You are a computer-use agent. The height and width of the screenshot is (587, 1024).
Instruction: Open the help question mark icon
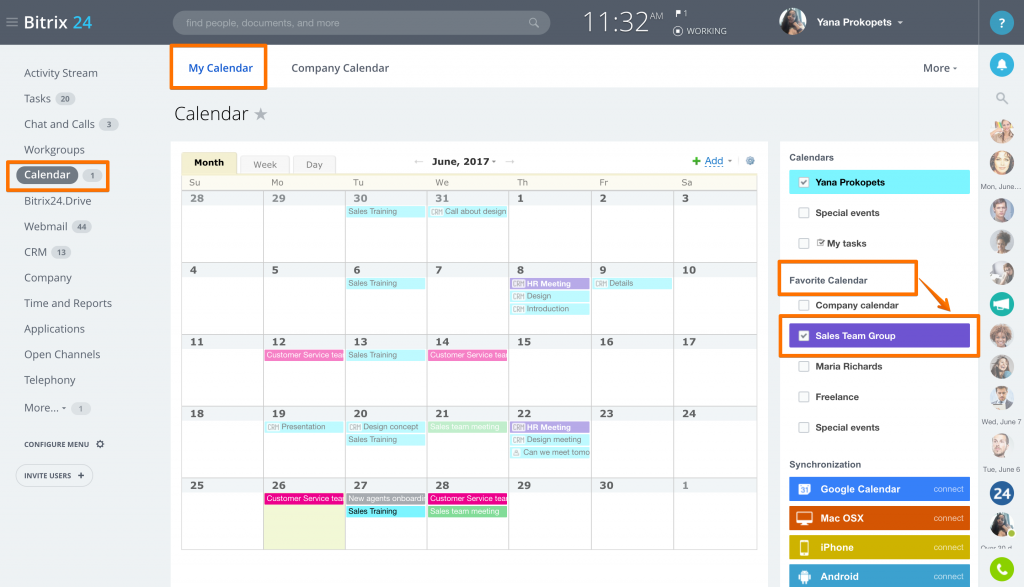tap(1001, 23)
